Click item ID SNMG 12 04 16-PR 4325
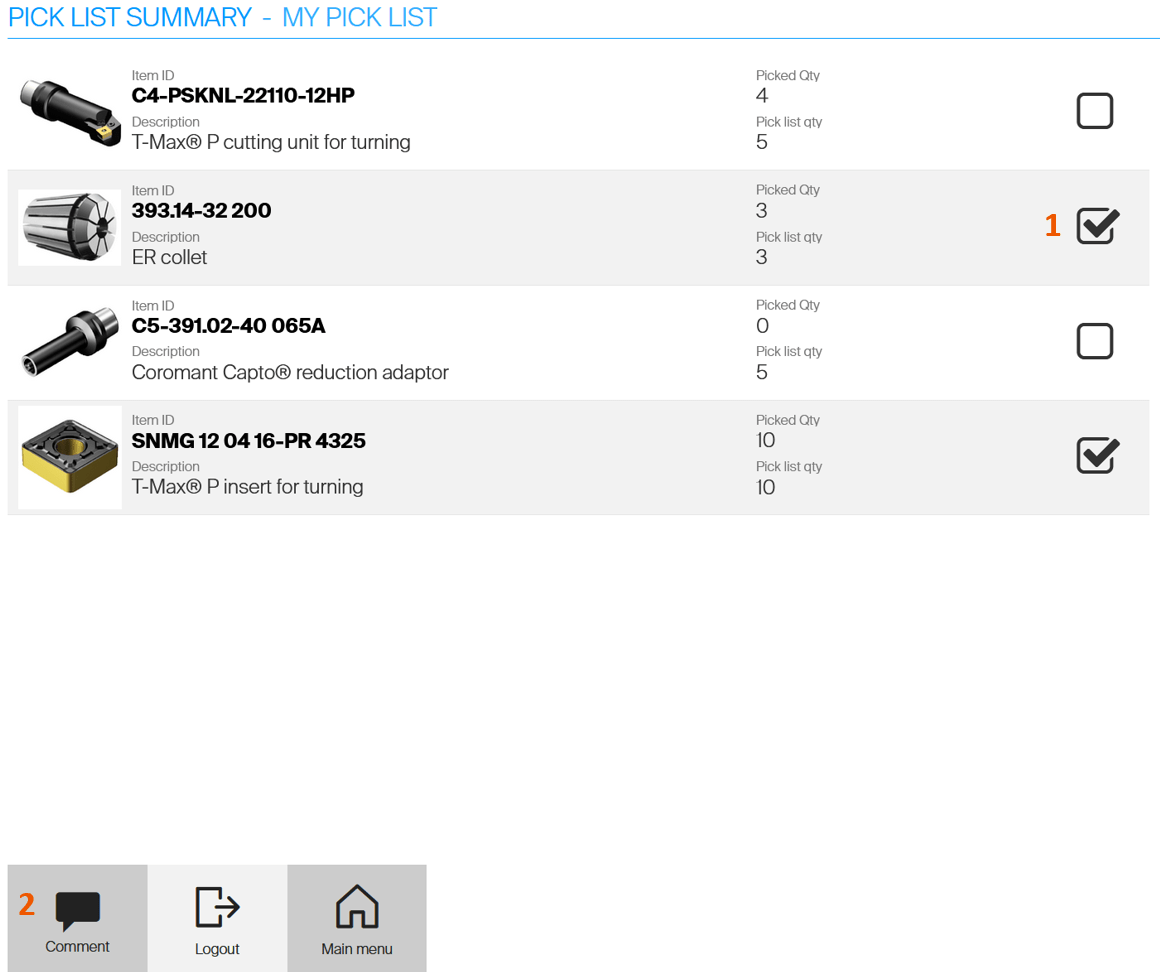The height and width of the screenshot is (972, 1160). (248, 441)
